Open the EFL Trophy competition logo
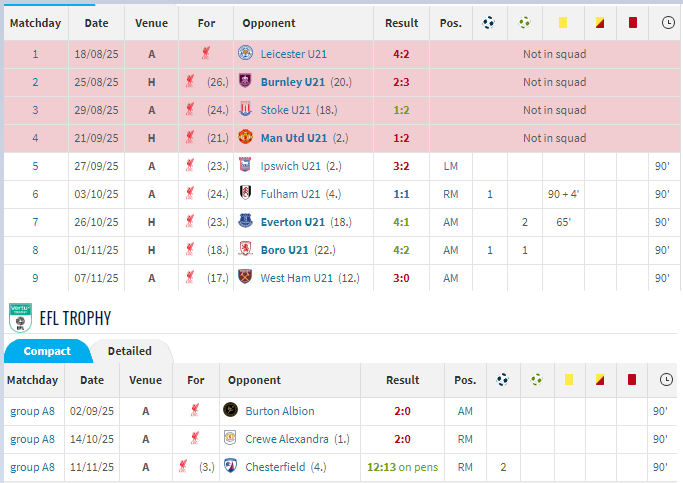This screenshot has width=683, height=483. 19,318
